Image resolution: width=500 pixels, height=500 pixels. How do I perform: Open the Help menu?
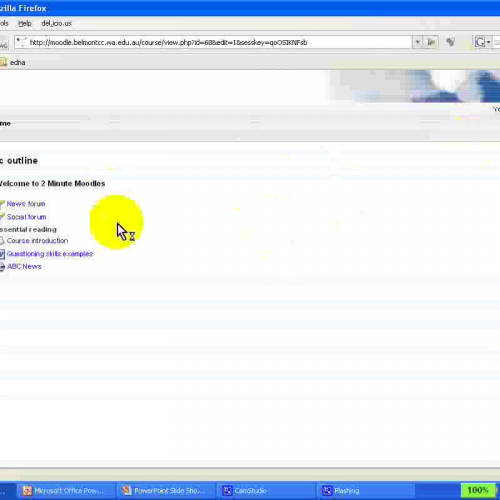pos(25,23)
